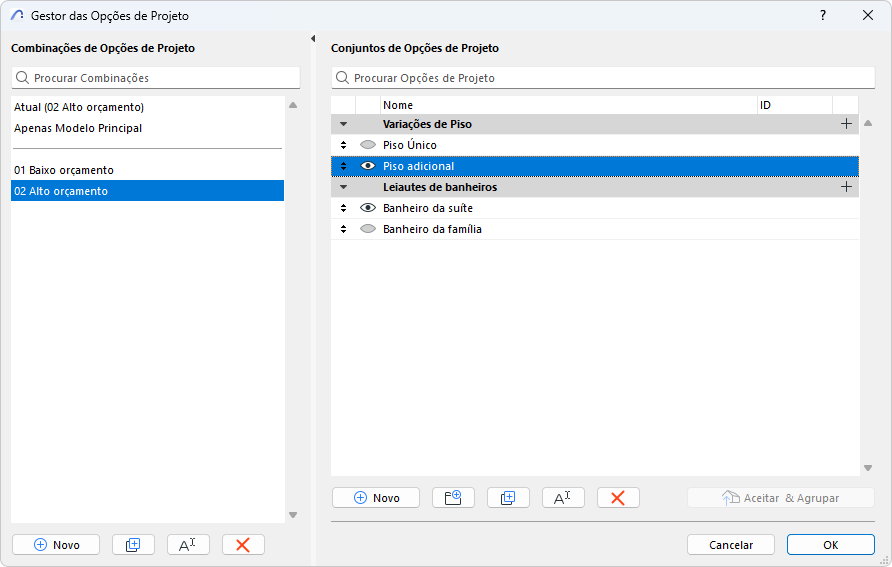Click option sets list scroll up arrow

point(868,123)
